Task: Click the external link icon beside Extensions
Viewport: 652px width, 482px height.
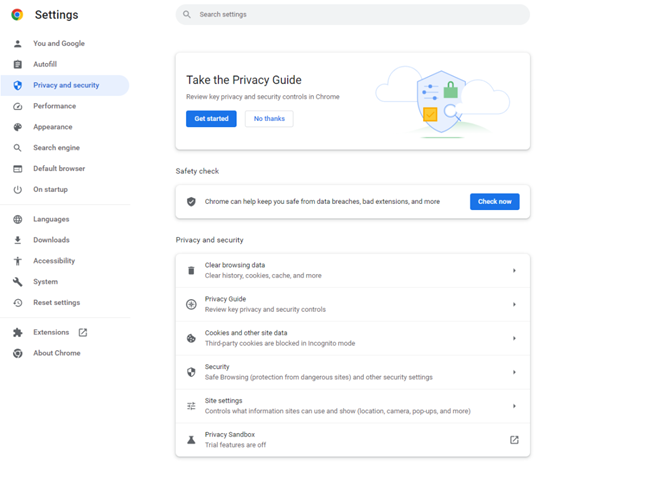Action: click(83, 332)
